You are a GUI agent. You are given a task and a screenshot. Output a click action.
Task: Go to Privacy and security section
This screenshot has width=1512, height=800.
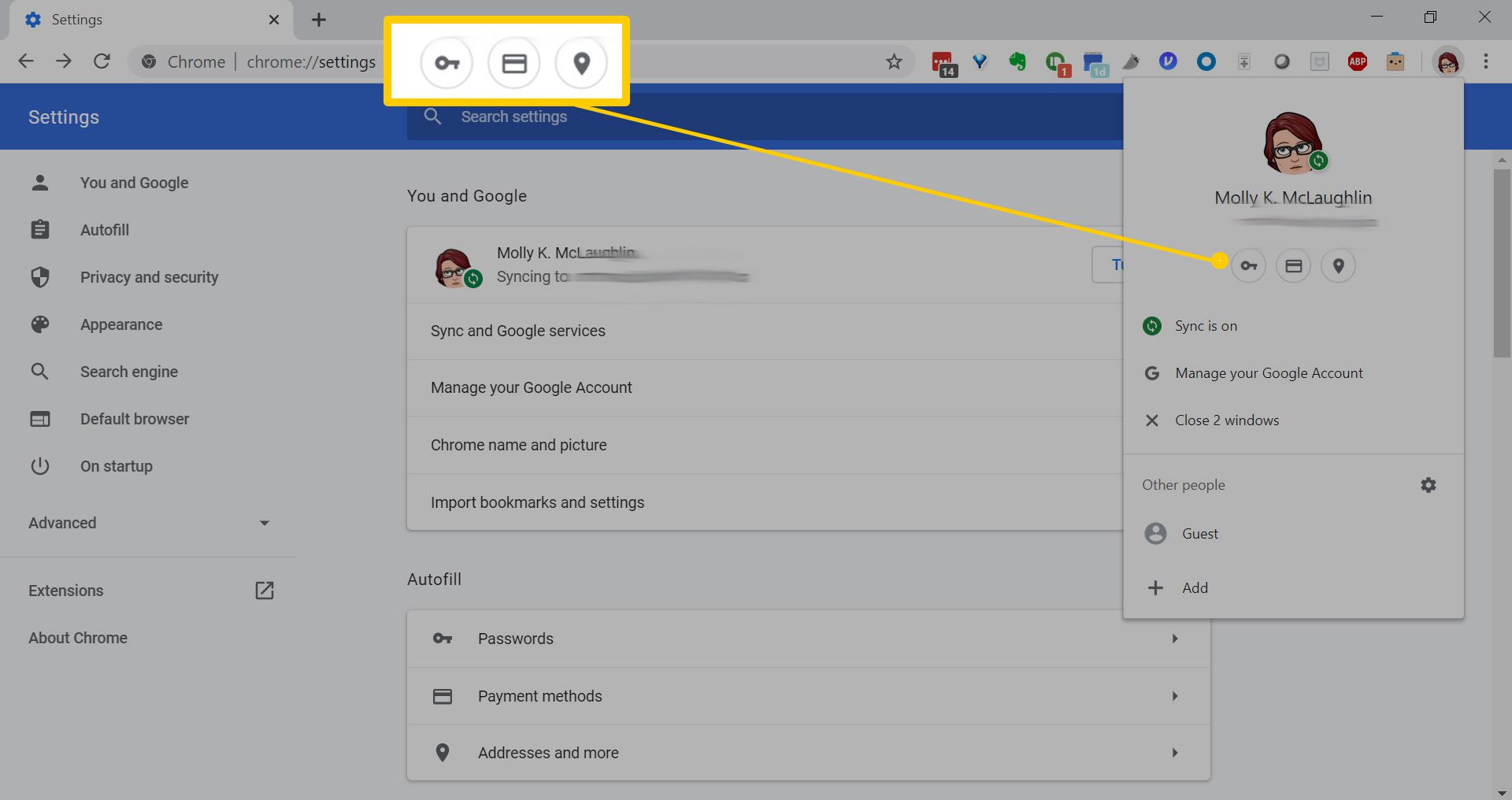149,277
